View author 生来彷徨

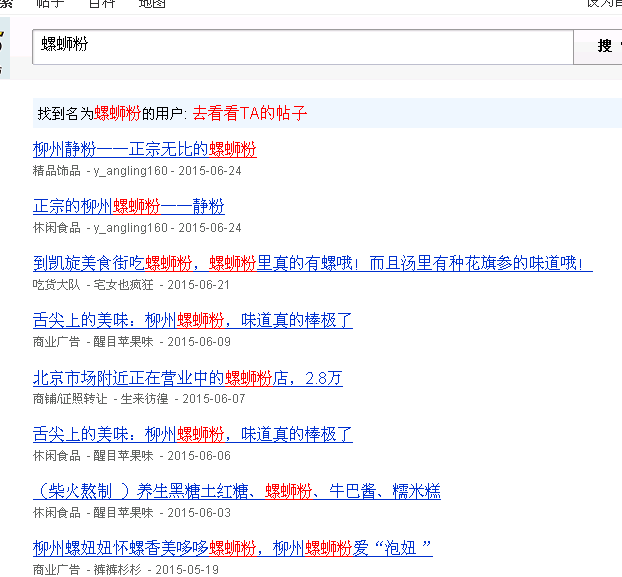point(147,399)
